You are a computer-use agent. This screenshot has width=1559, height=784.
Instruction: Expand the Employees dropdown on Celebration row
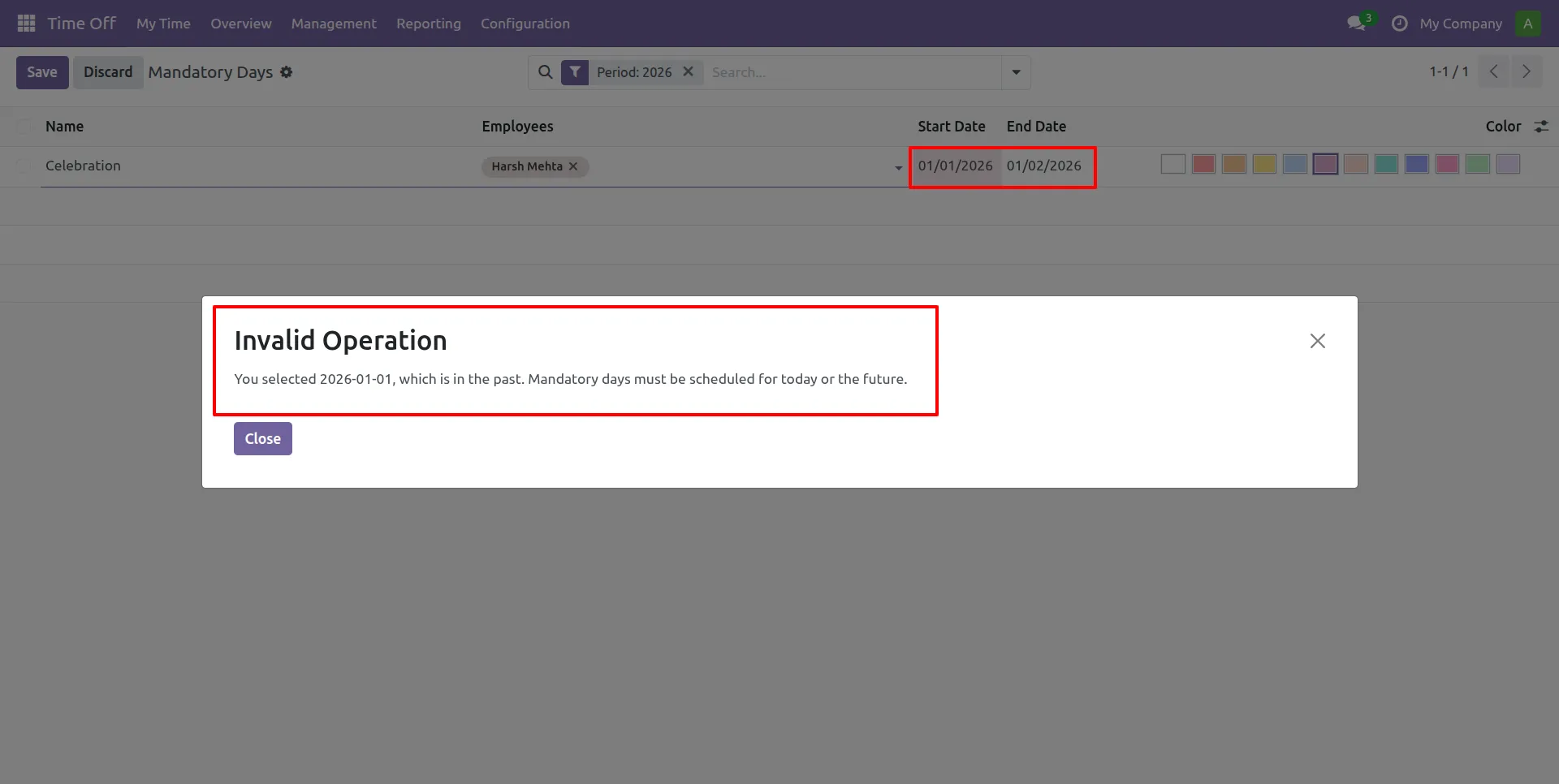(897, 168)
